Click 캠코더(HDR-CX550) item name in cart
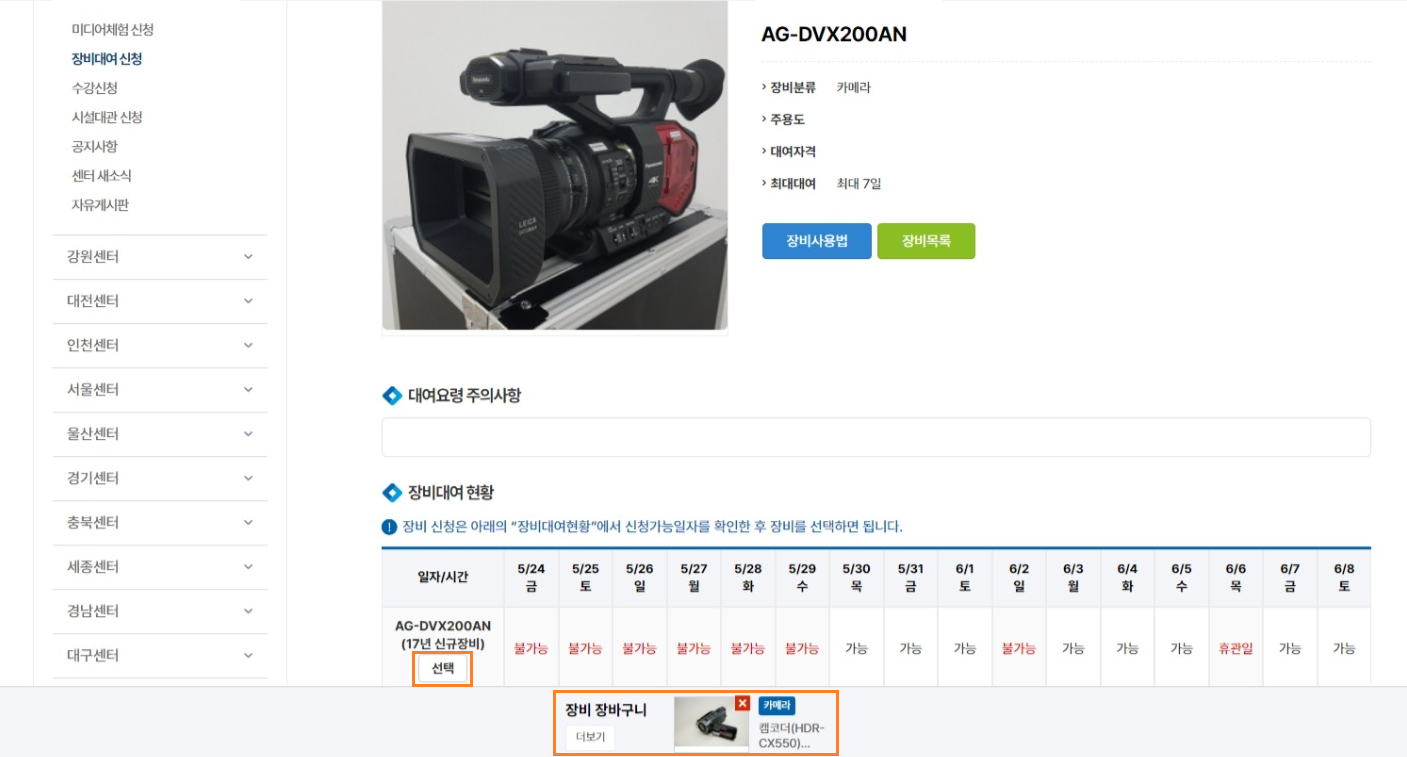This screenshot has width=1407, height=757. pos(792,735)
